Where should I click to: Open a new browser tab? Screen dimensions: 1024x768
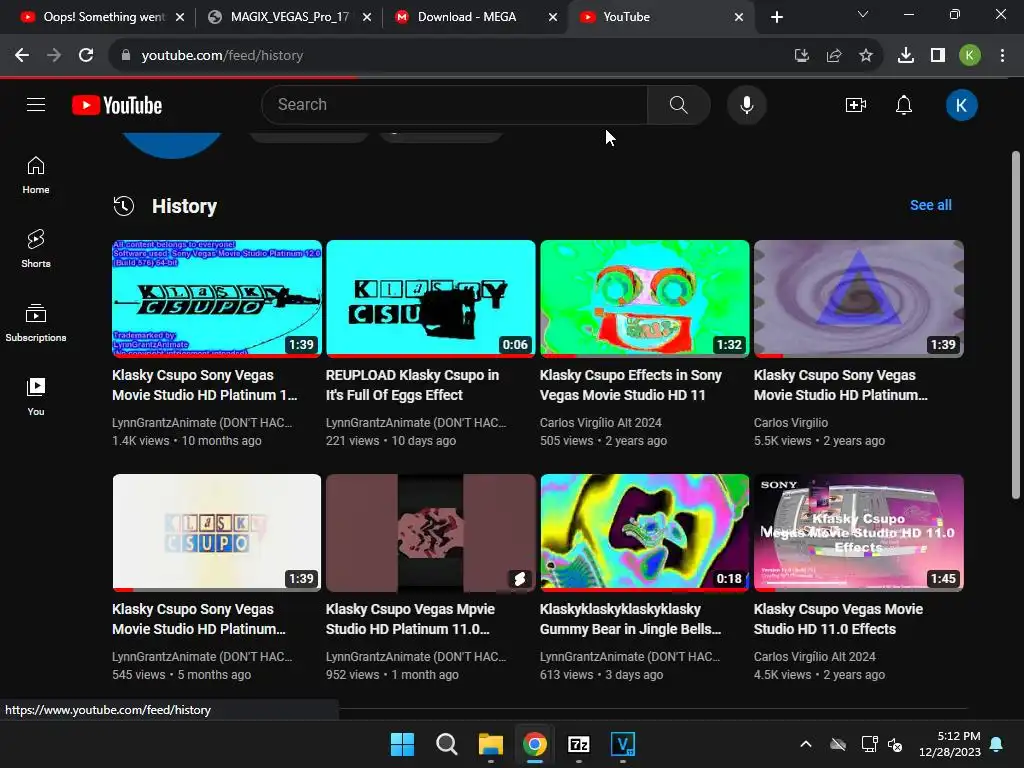(x=776, y=17)
